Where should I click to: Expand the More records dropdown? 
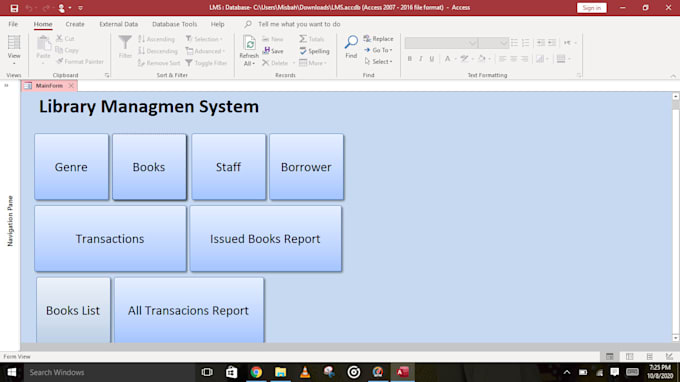point(313,63)
